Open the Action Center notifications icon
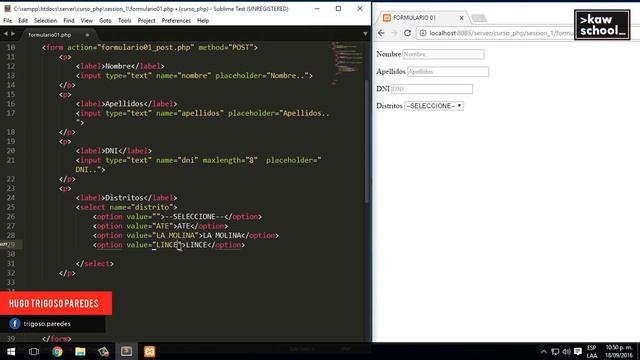This screenshot has height=360, width=640. point(578,351)
